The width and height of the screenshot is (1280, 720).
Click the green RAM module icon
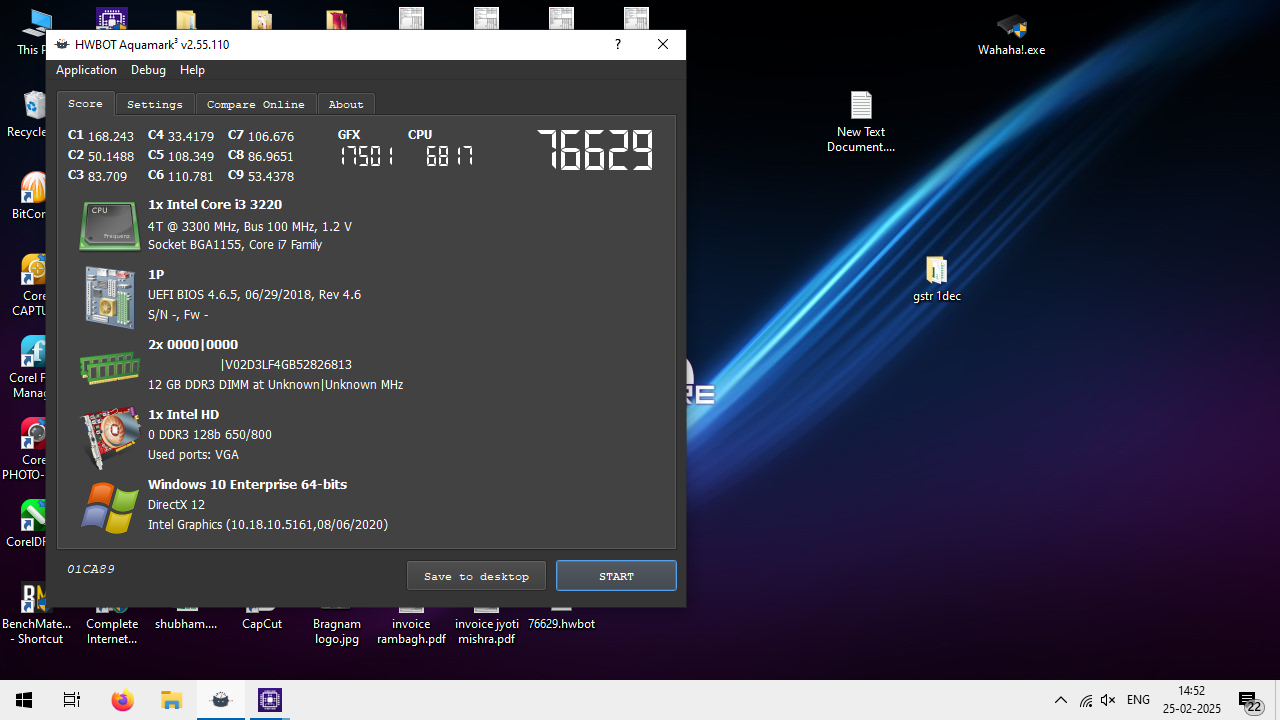(110, 367)
